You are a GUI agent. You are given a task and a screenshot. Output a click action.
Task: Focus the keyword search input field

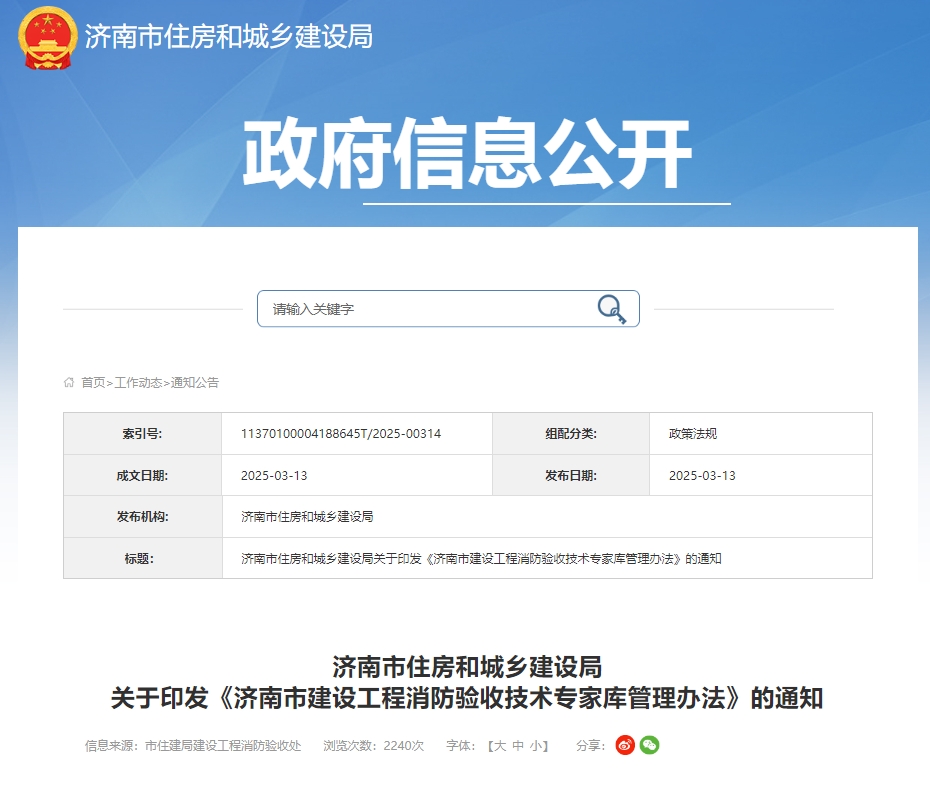(425, 309)
